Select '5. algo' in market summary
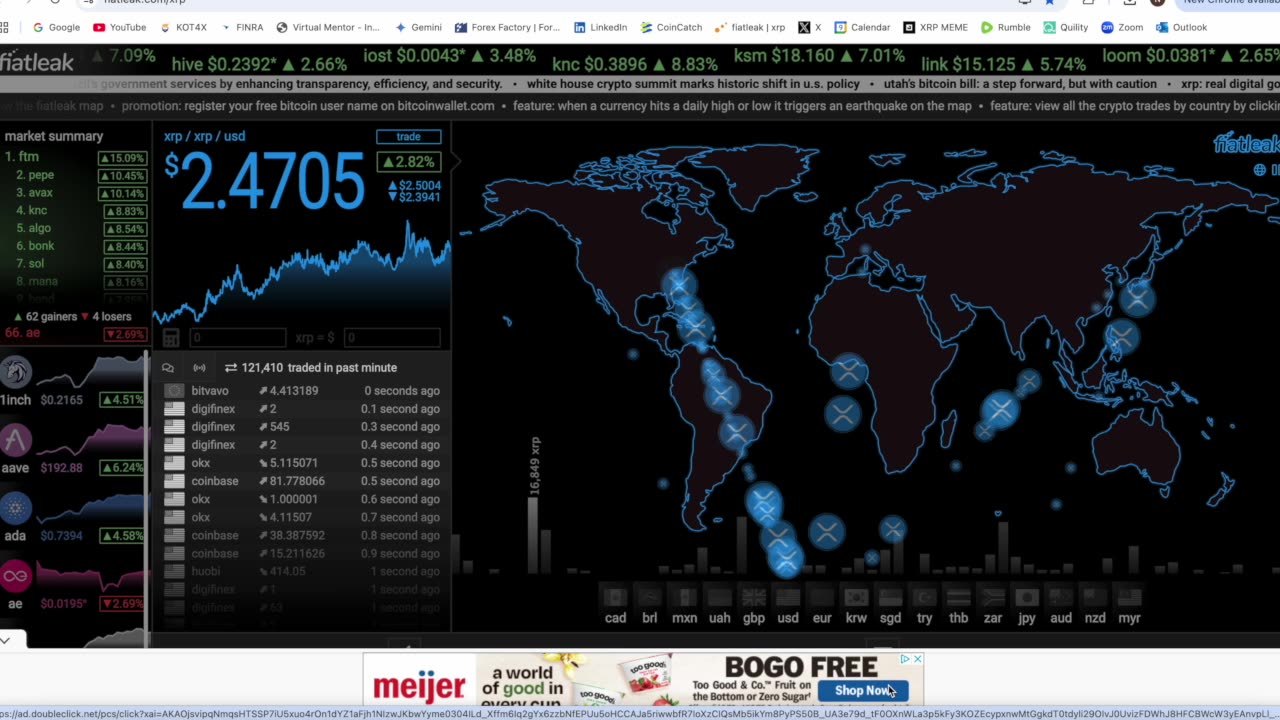This screenshot has height=720, width=1280. (x=75, y=228)
